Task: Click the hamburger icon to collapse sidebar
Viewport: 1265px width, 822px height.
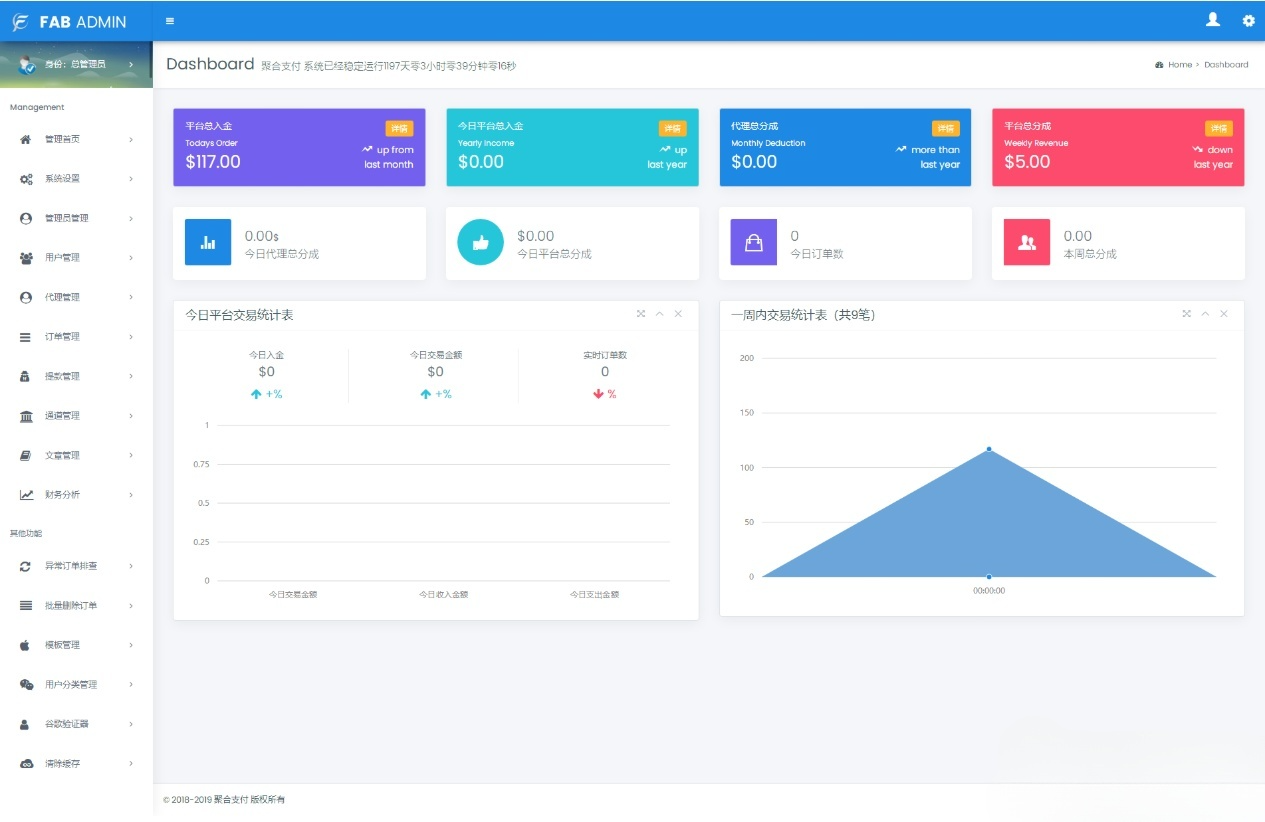Action: pyautogui.click(x=169, y=20)
